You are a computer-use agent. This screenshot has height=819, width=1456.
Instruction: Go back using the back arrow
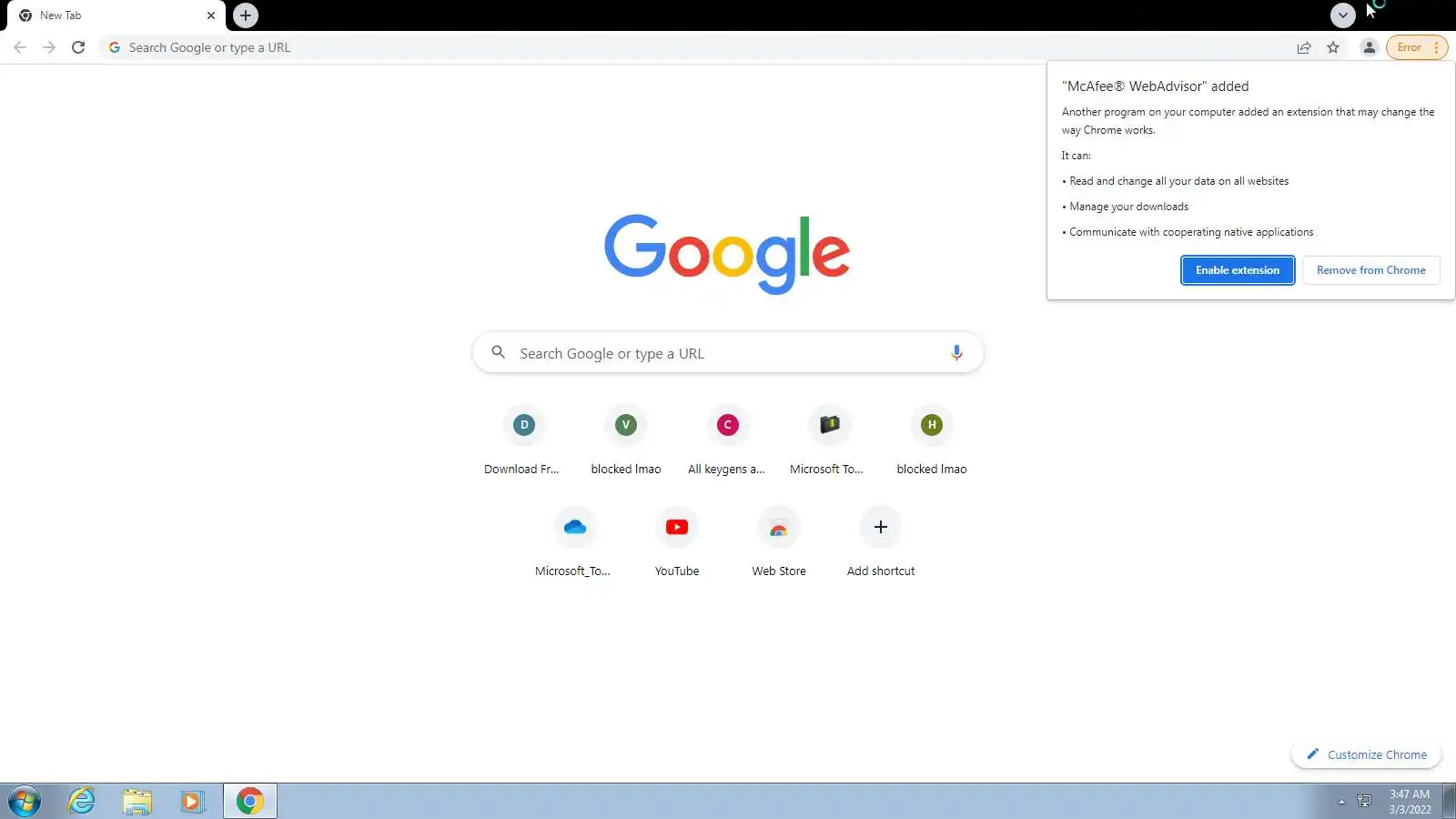tap(20, 47)
